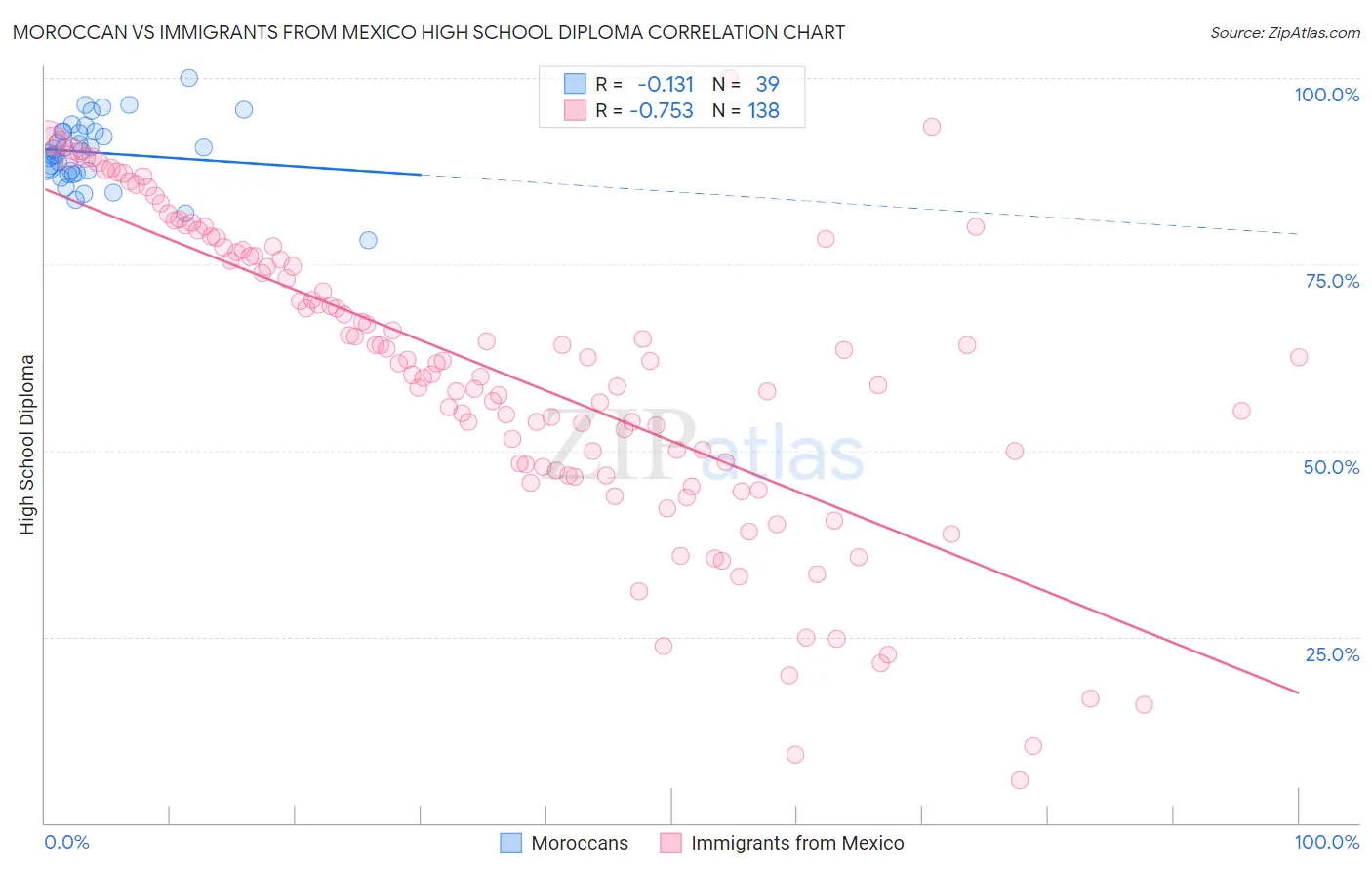Click the Moroccans blue legend swatch

point(510,843)
